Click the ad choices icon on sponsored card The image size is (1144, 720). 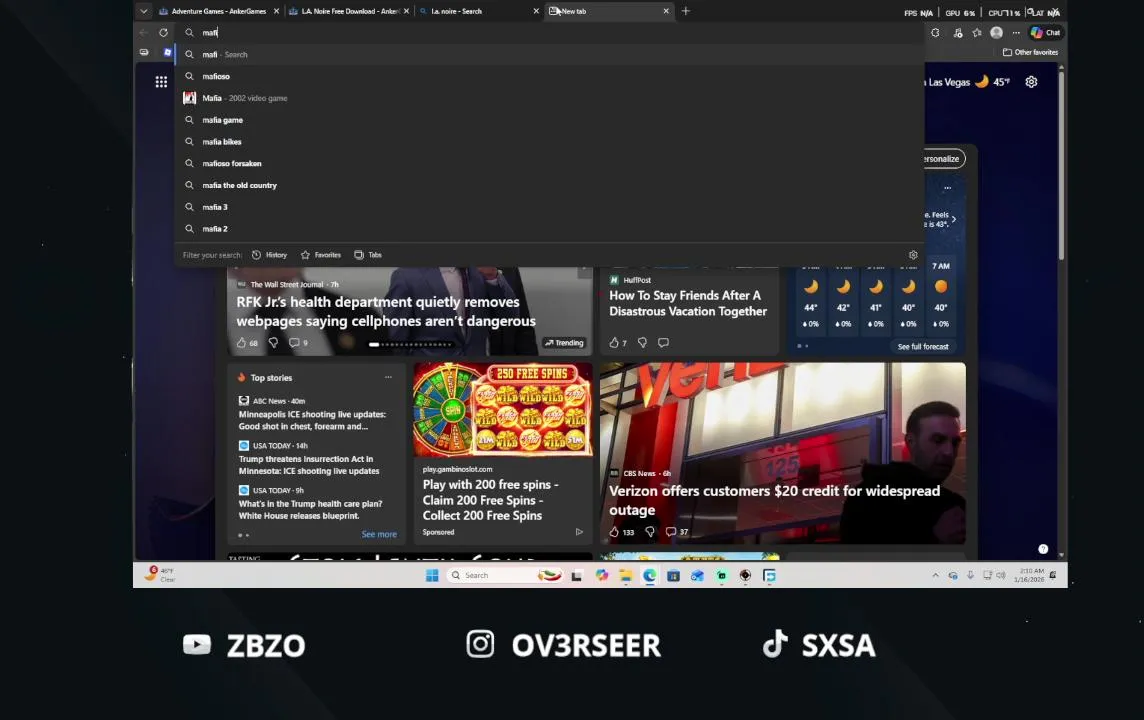[579, 533]
